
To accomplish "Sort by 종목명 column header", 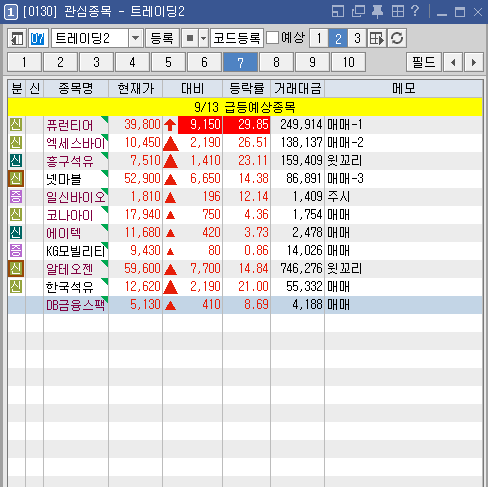I will [x=76, y=88].
